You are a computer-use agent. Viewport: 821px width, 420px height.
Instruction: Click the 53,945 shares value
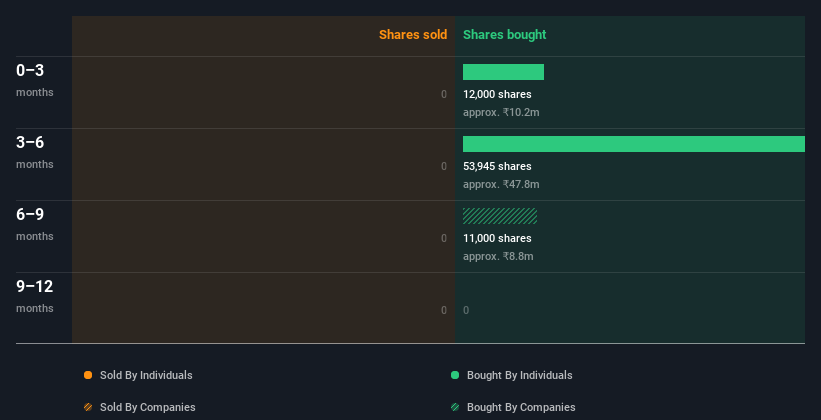497,167
